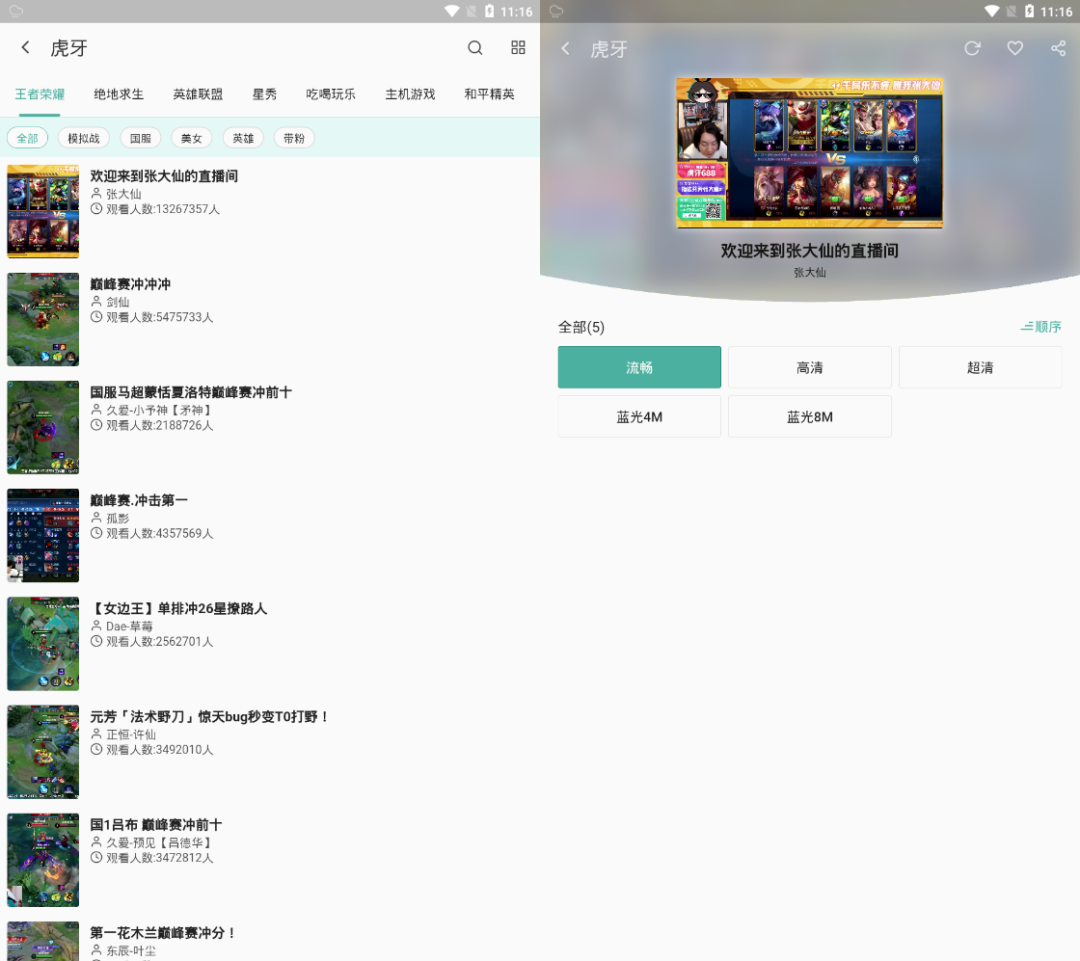Select streamer name Dae-草莓
The width and height of the screenshot is (1080, 961).
pyautogui.click(x=129, y=626)
